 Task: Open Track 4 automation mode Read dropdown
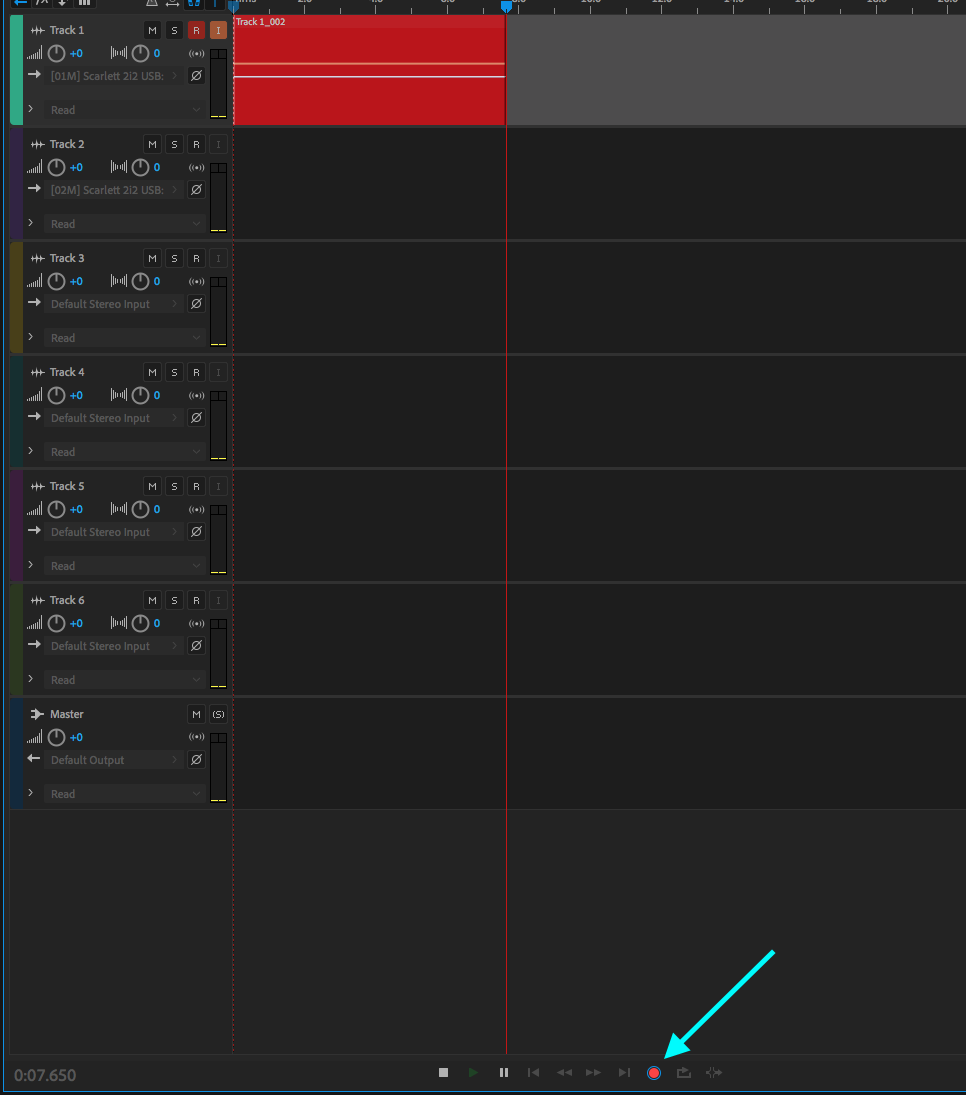pos(124,452)
